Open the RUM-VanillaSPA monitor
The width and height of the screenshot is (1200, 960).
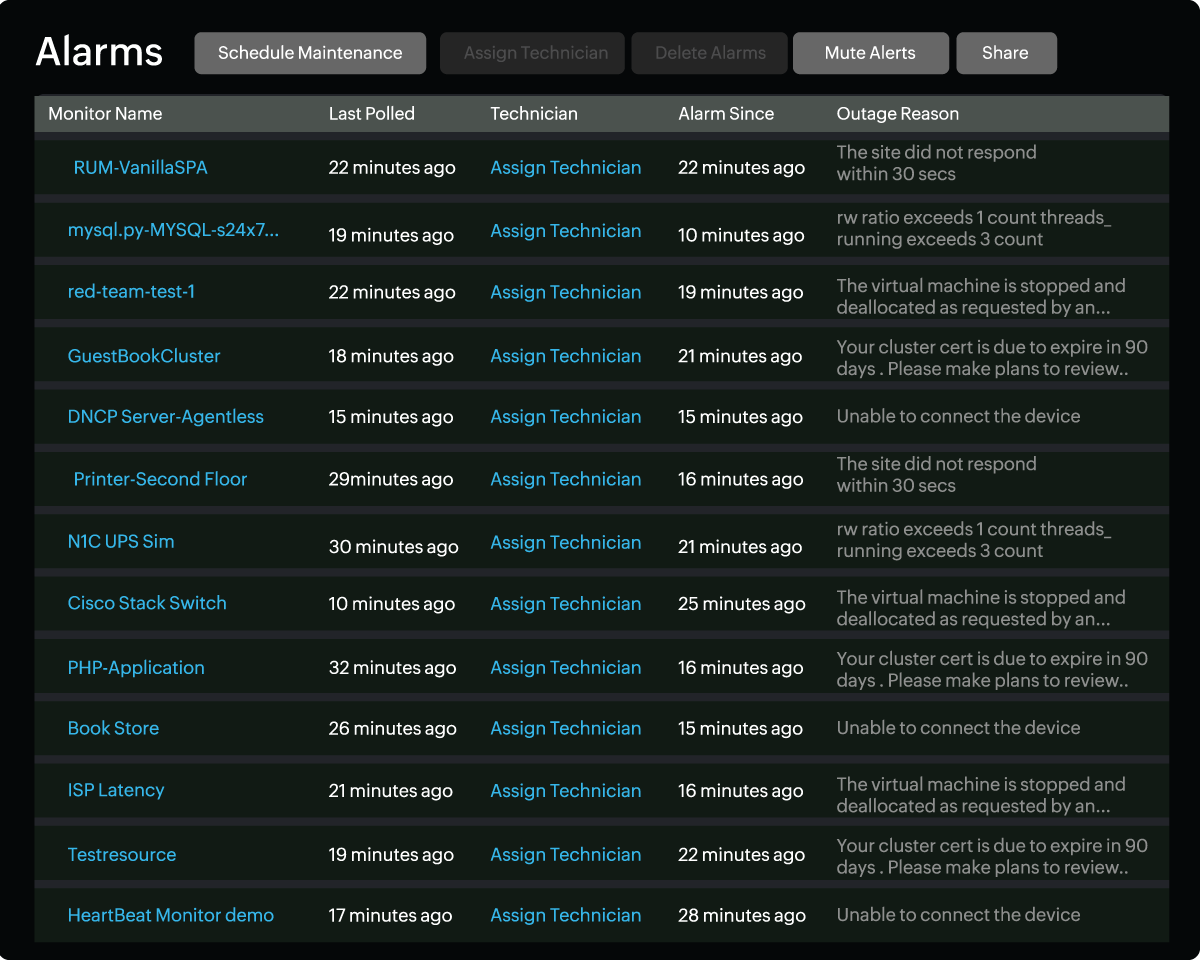[x=140, y=168]
